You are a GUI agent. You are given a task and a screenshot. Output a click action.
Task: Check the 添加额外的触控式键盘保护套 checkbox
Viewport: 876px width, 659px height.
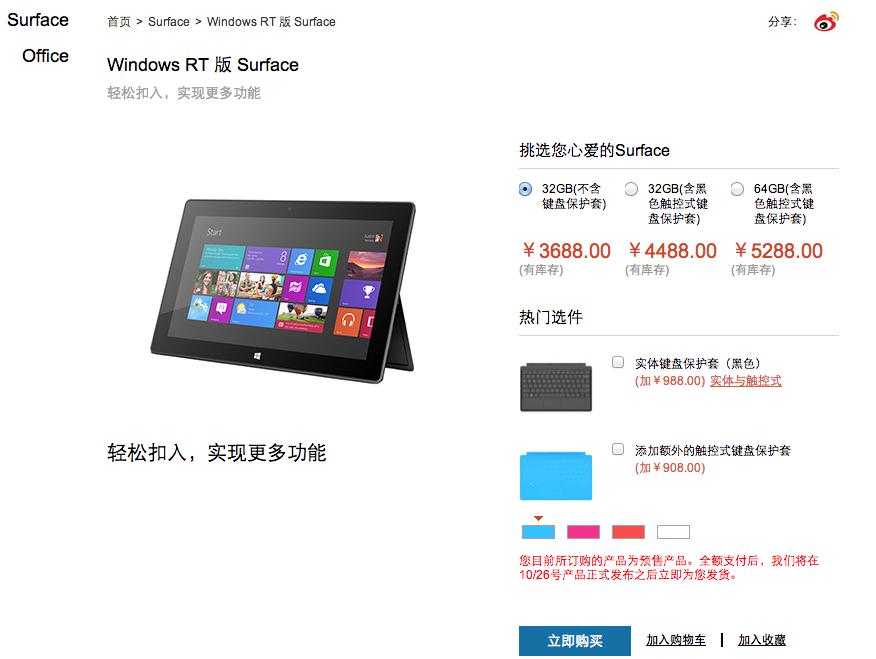coord(618,448)
